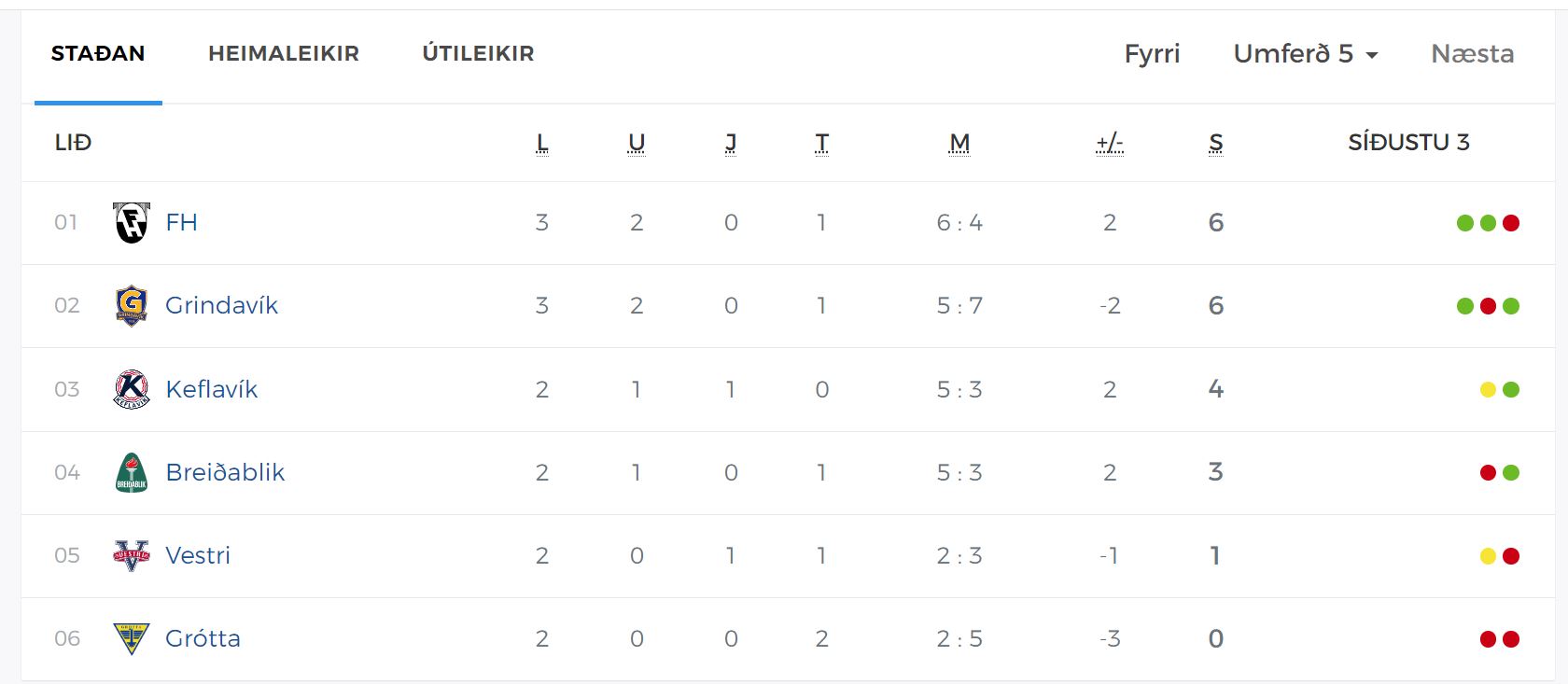Switch to the Útileikir tab
Screen dimensions: 1568x684
(x=478, y=54)
